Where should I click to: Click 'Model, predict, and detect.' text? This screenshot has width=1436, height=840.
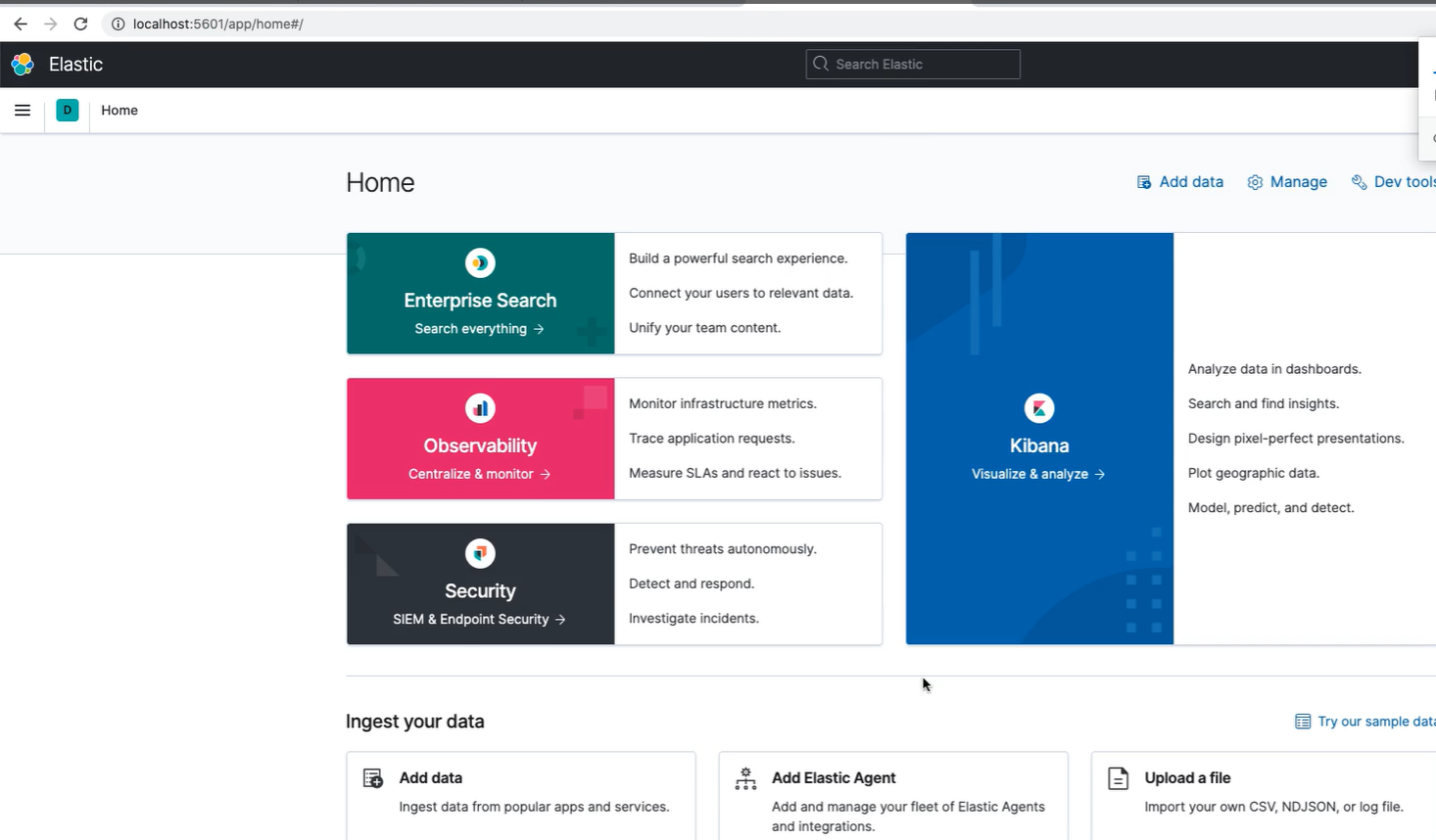click(1271, 508)
